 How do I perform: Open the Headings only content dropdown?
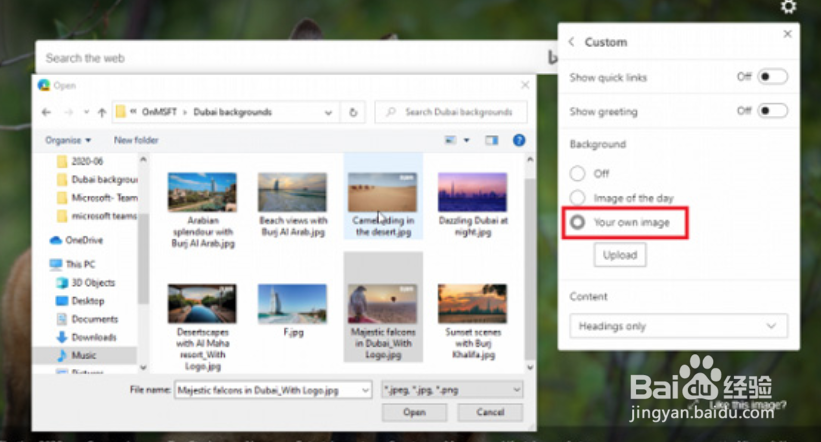(678, 326)
